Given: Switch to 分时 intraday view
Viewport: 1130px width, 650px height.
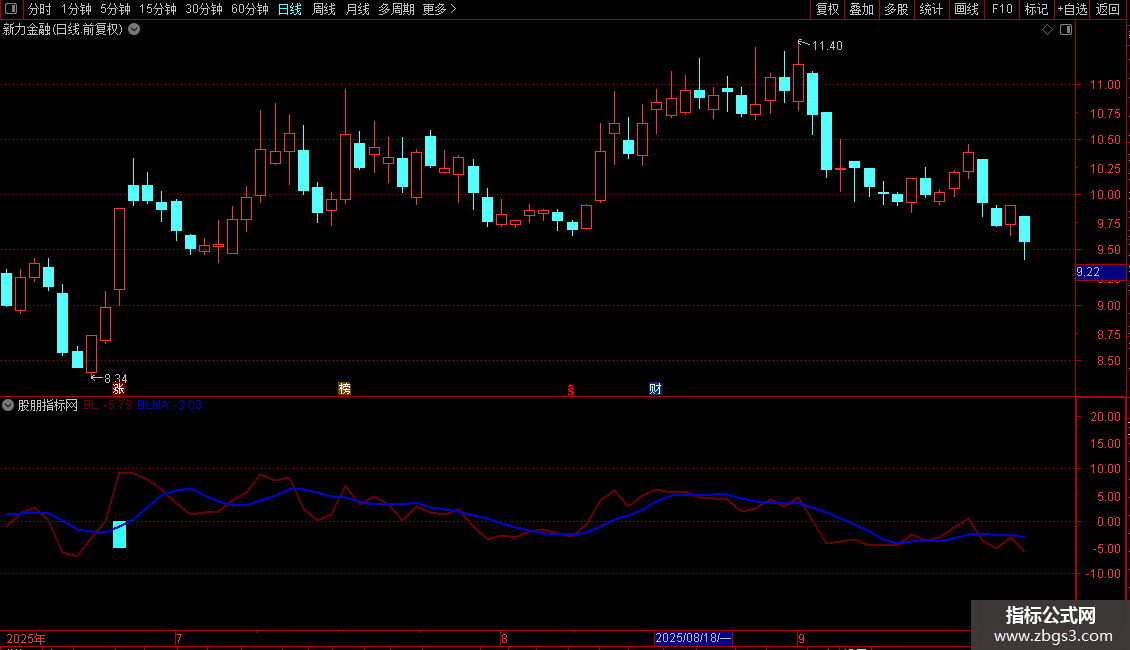Looking at the screenshot, I should [40, 9].
